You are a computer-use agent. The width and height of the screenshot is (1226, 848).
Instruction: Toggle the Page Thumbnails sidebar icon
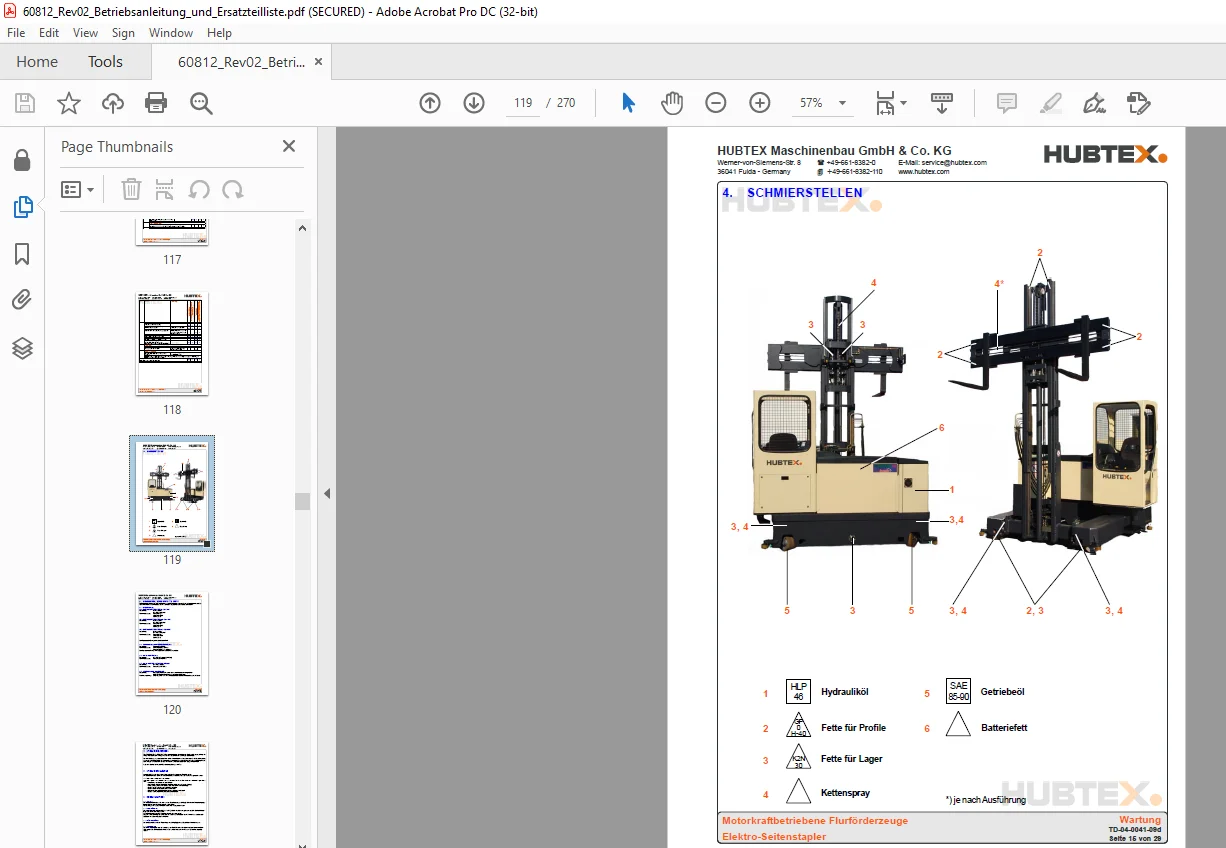[22, 207]
